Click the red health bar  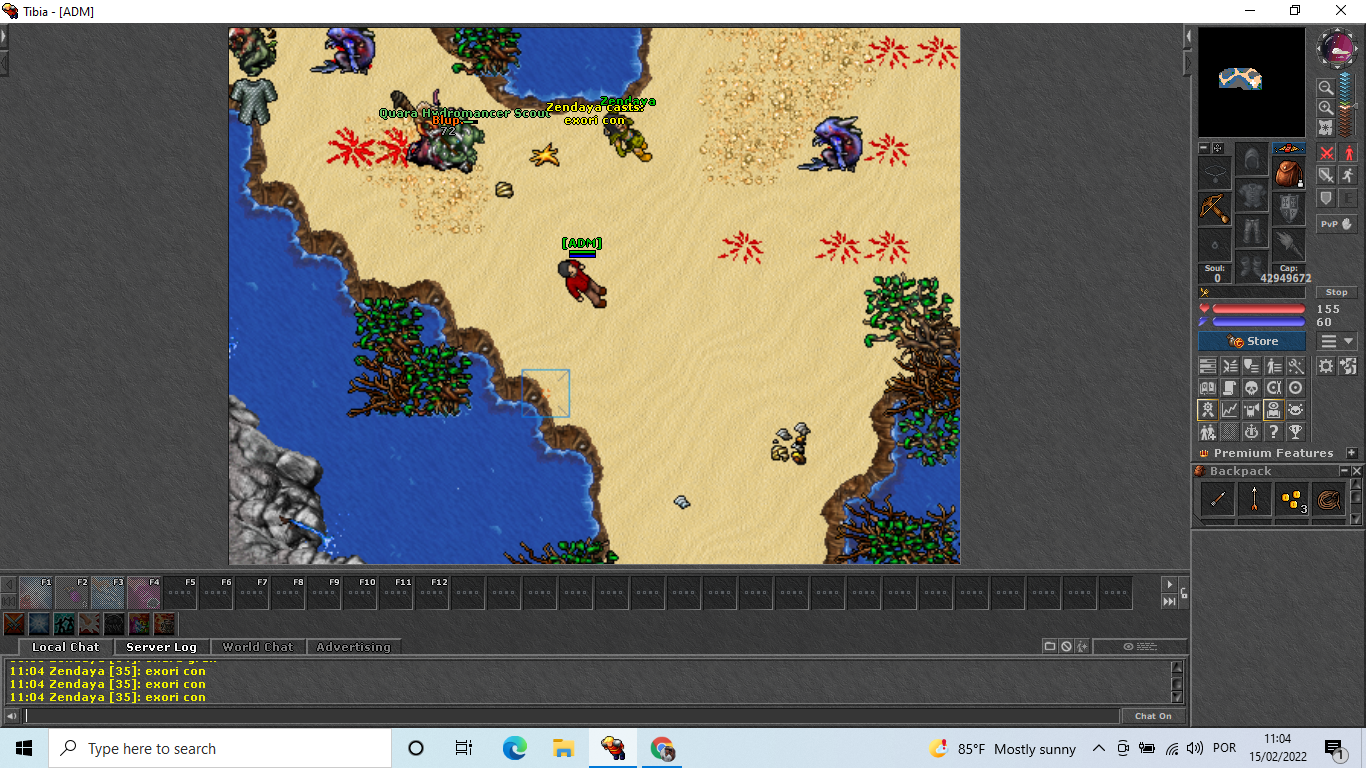pyautogui.click(x=1259, y=309)
